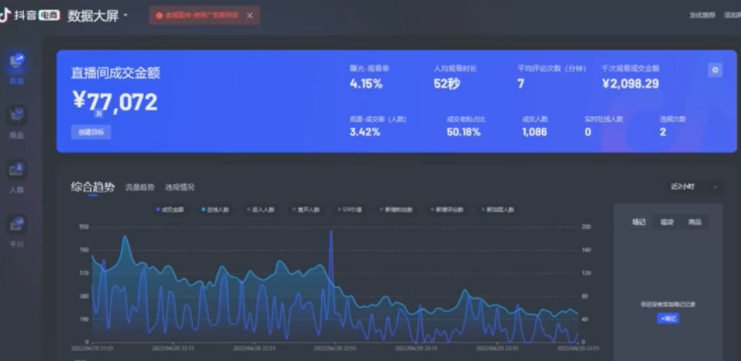
Task: Click the ¥77,072 transaction amount value
Action: (115, 102)
